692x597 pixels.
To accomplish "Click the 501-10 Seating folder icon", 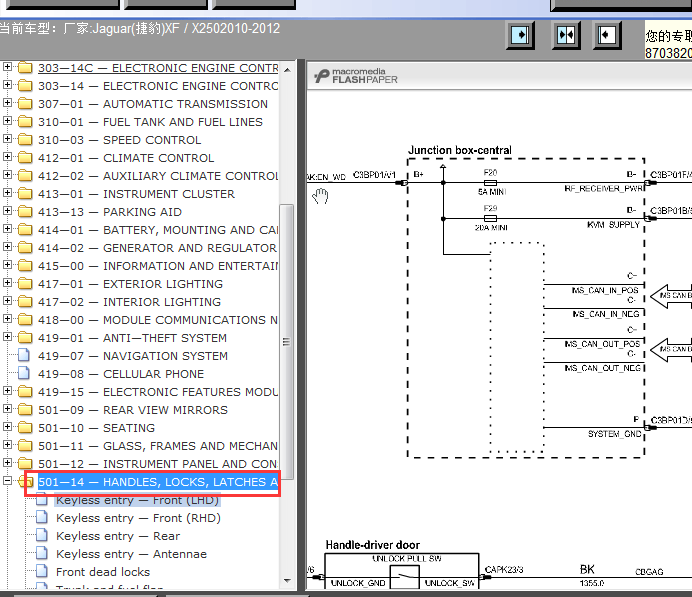I will 25,428.
